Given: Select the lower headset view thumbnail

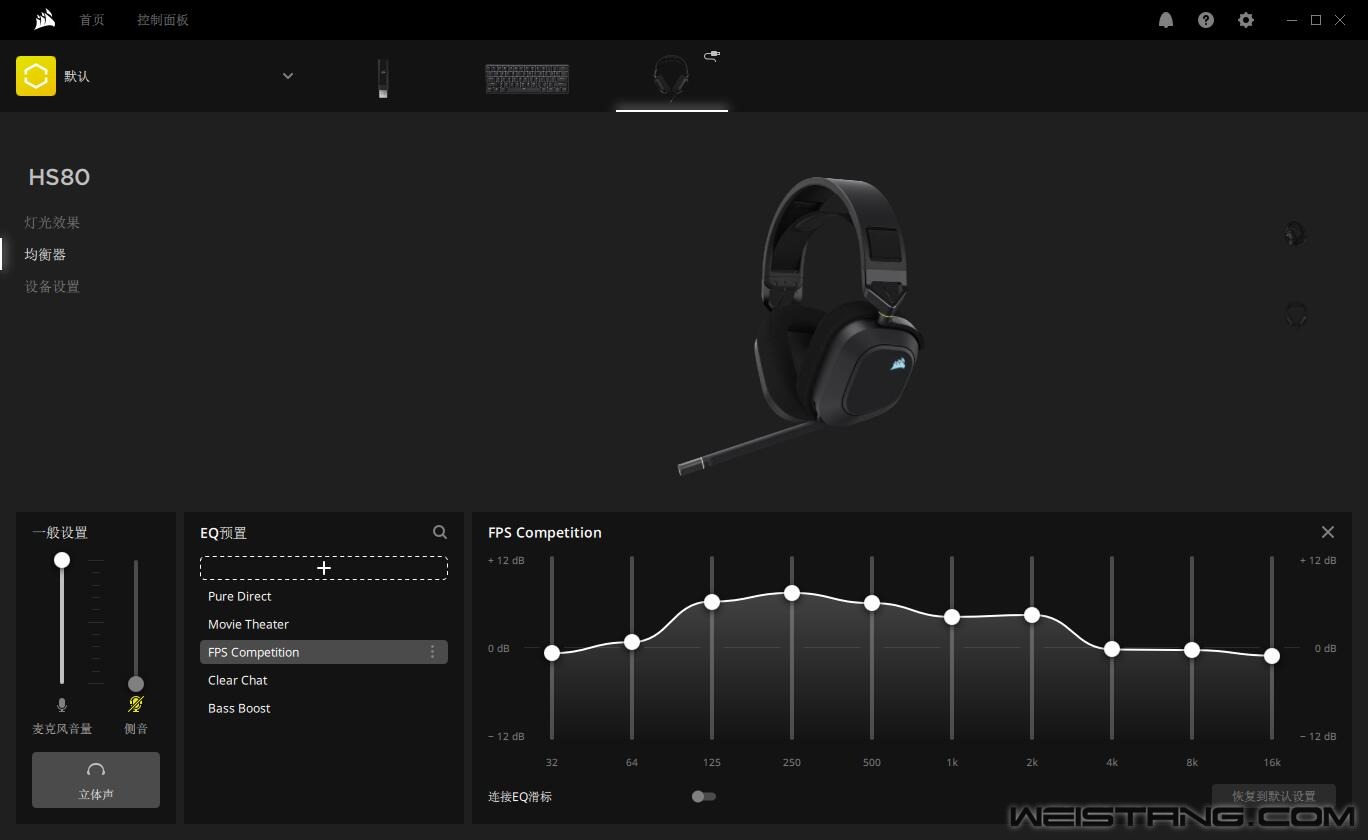Looking at the screenshot, I should coord(1295,315).
